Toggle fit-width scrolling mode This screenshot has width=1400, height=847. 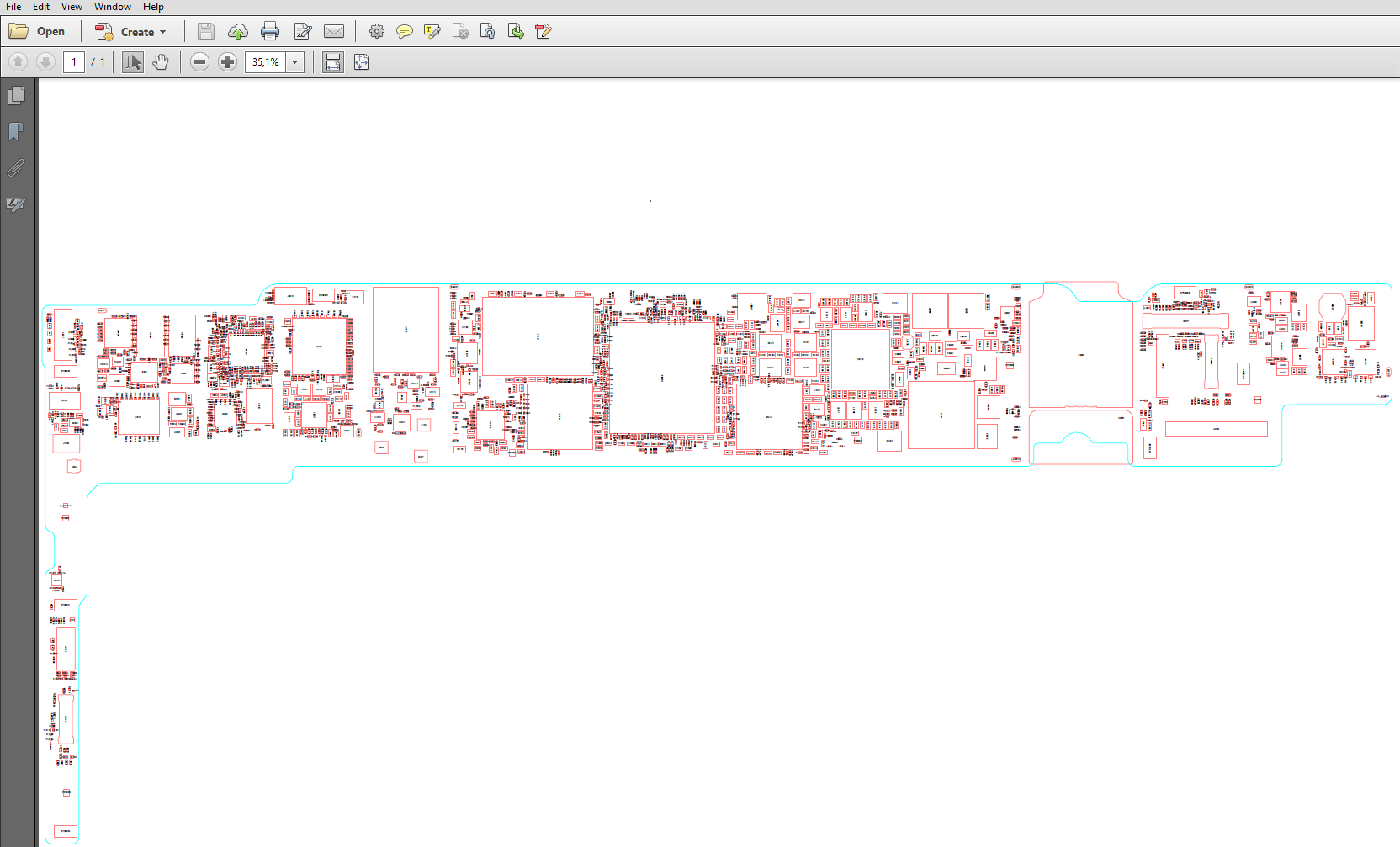tap(333, 62)
